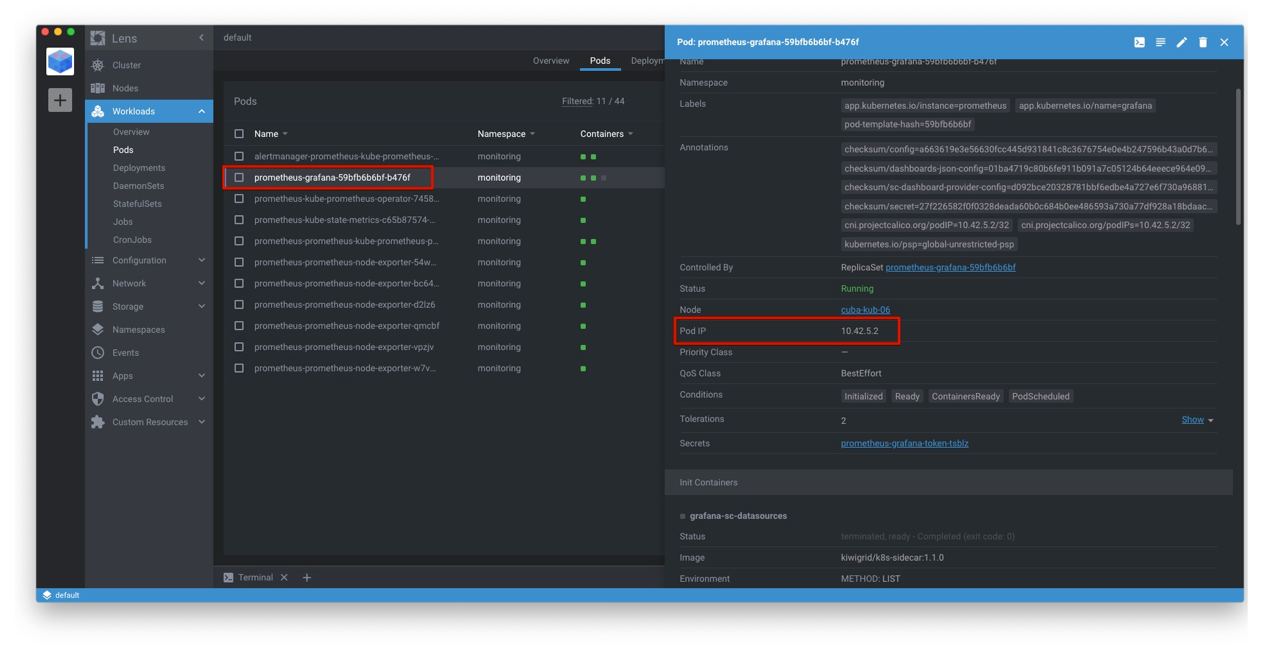
Task: Click the plus add cluster button
Action: 60,100
